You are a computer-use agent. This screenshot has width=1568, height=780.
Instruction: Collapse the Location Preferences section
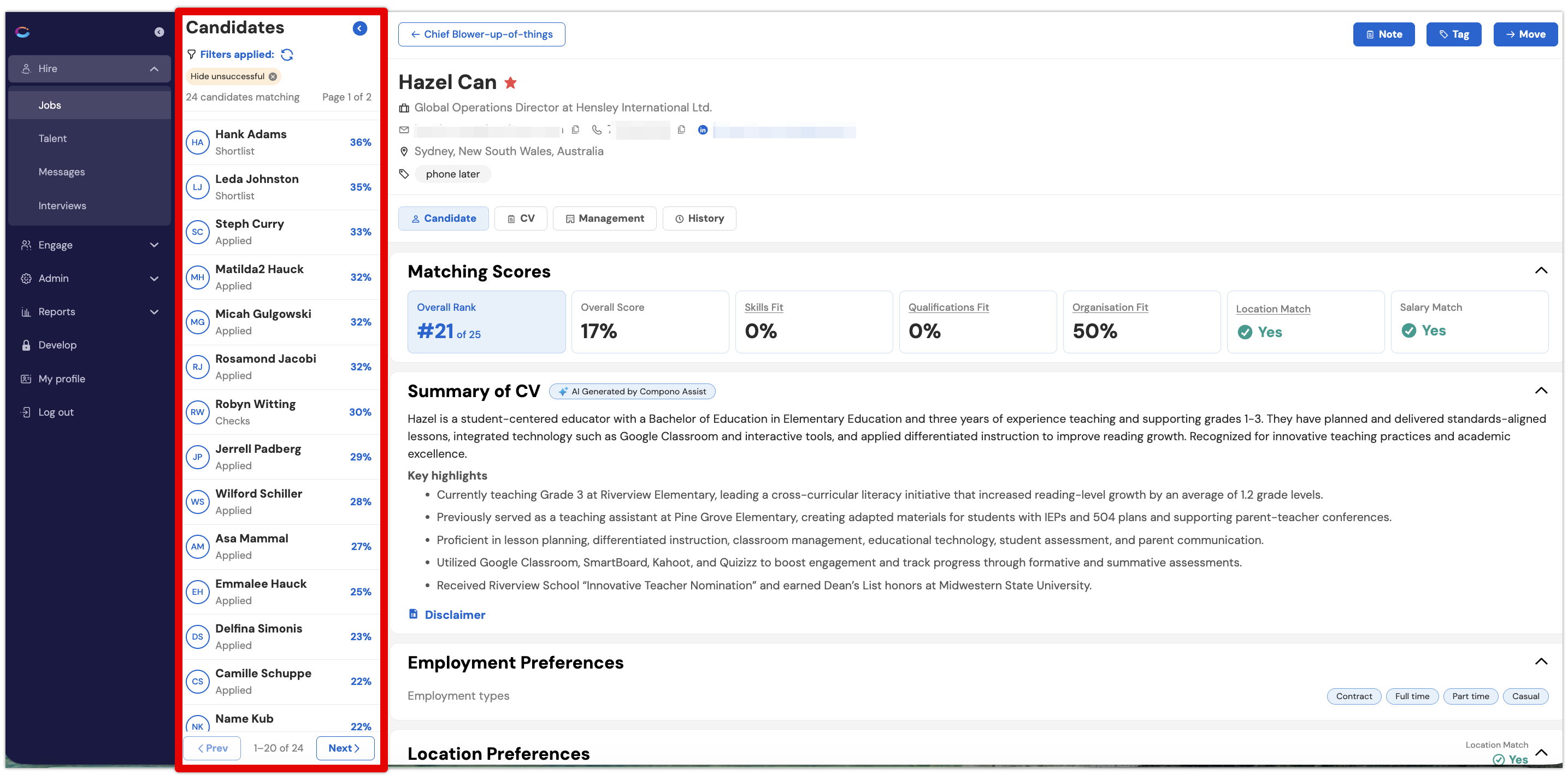(x=1541, y=753)
